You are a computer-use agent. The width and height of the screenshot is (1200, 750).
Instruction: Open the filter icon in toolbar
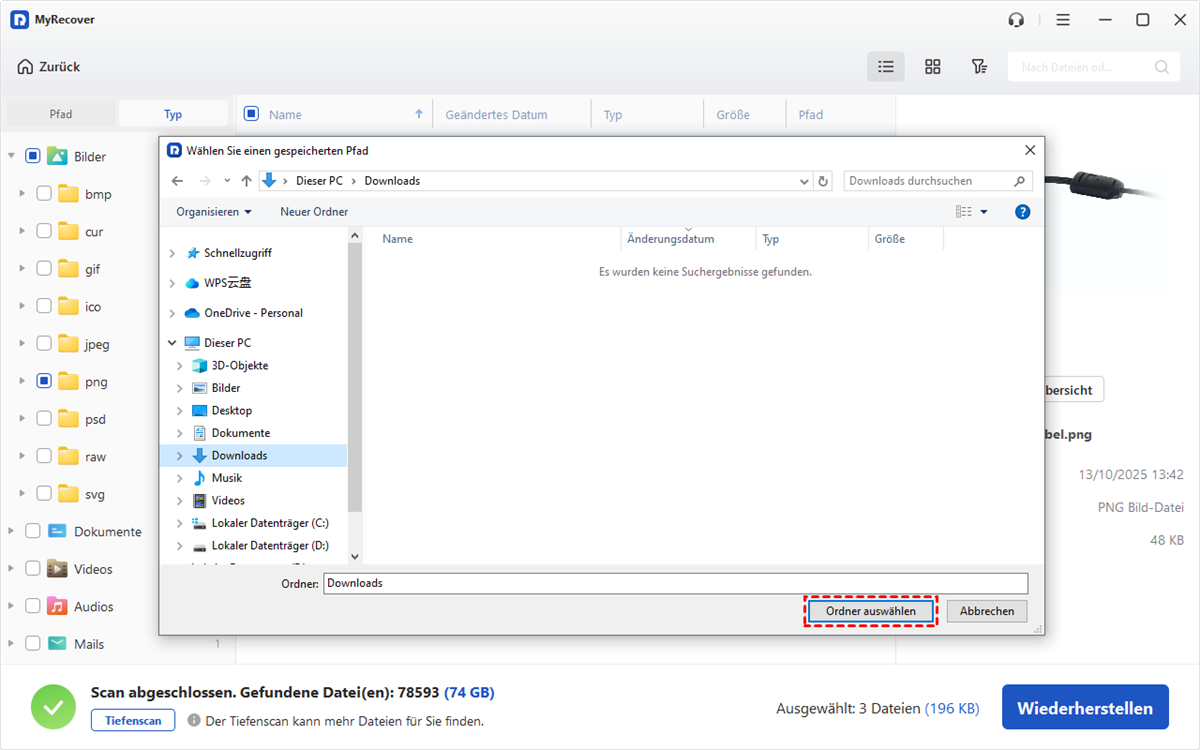979,67
